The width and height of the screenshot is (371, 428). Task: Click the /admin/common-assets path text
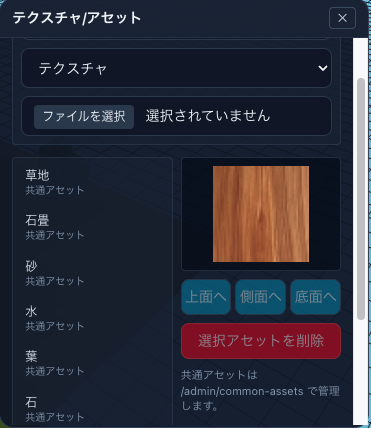242,391
